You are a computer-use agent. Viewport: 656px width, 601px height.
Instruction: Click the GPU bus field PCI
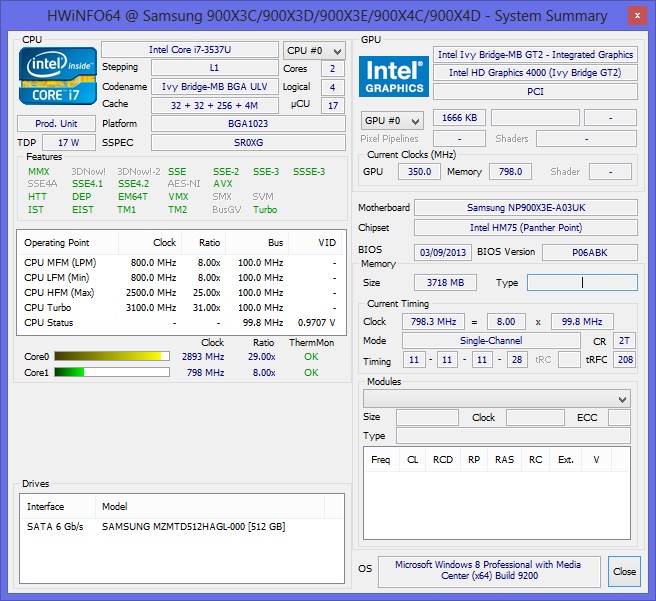[535, 92]
